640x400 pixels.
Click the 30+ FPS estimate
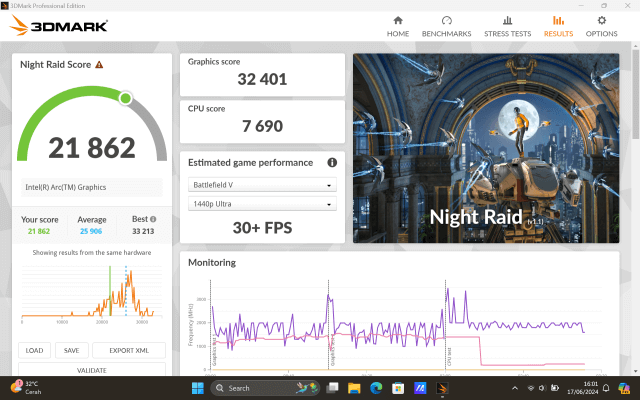[262, 228]
